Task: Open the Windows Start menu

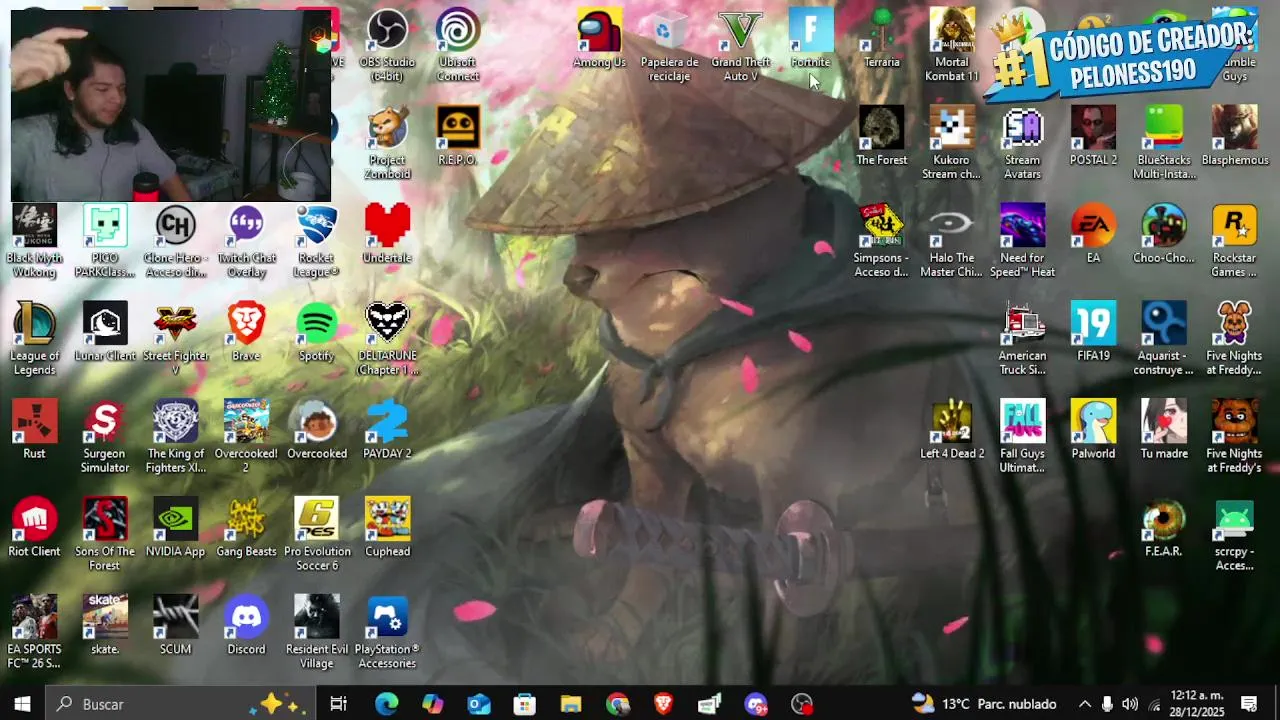Action: [22, 704]
